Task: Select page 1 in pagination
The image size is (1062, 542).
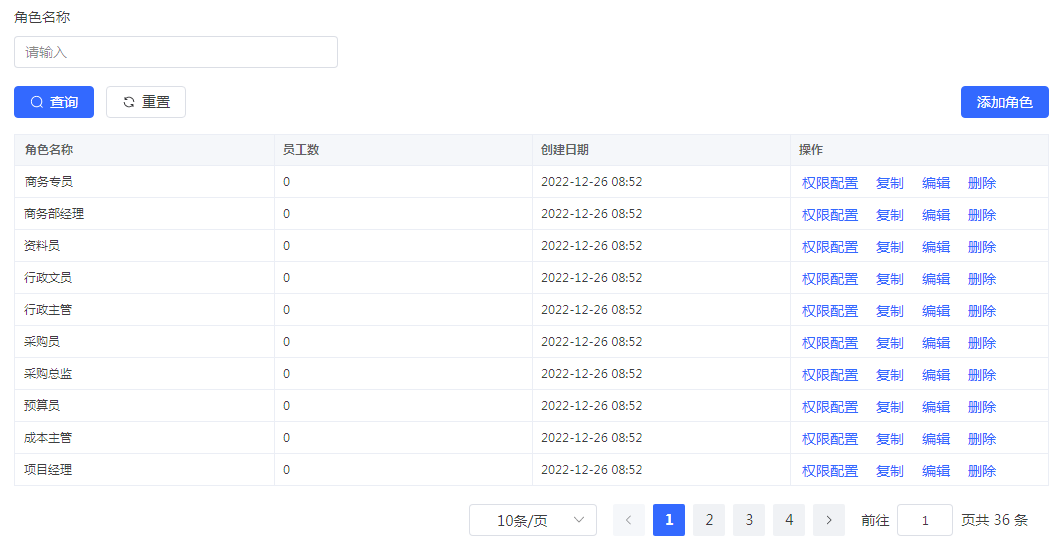Action: coord(669,520)
